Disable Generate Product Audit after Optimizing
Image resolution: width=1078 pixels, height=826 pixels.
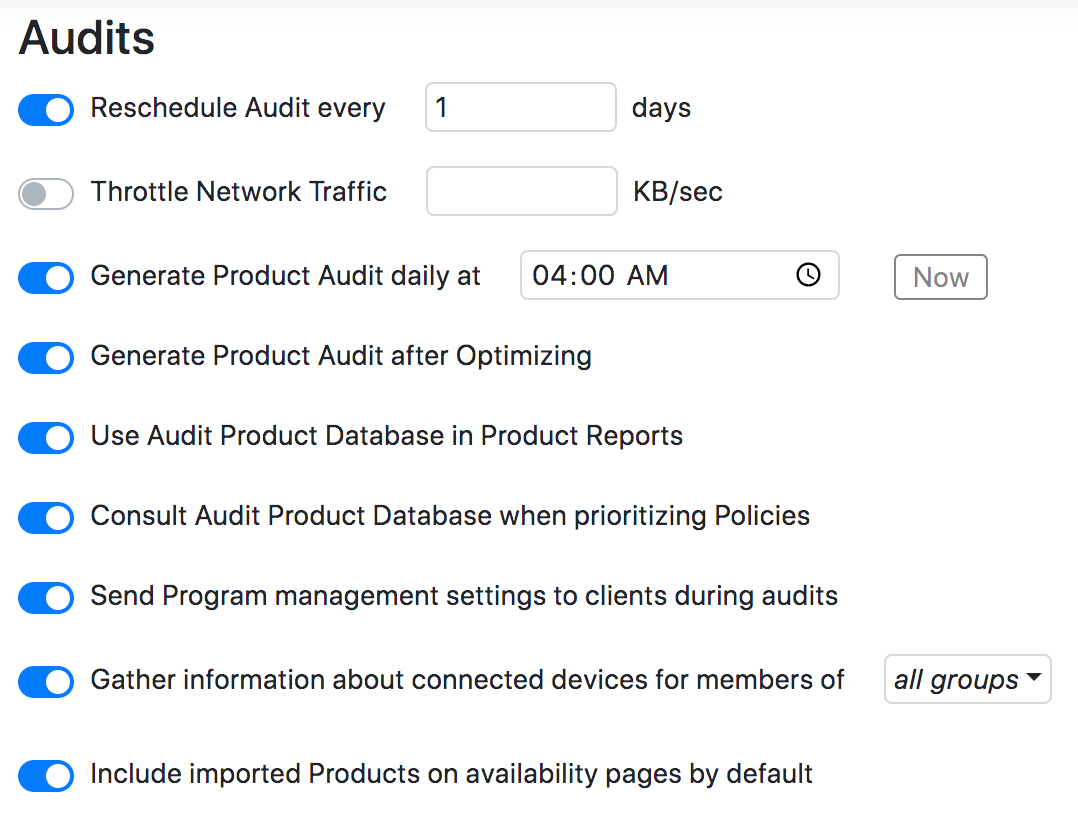click(45, 358)
